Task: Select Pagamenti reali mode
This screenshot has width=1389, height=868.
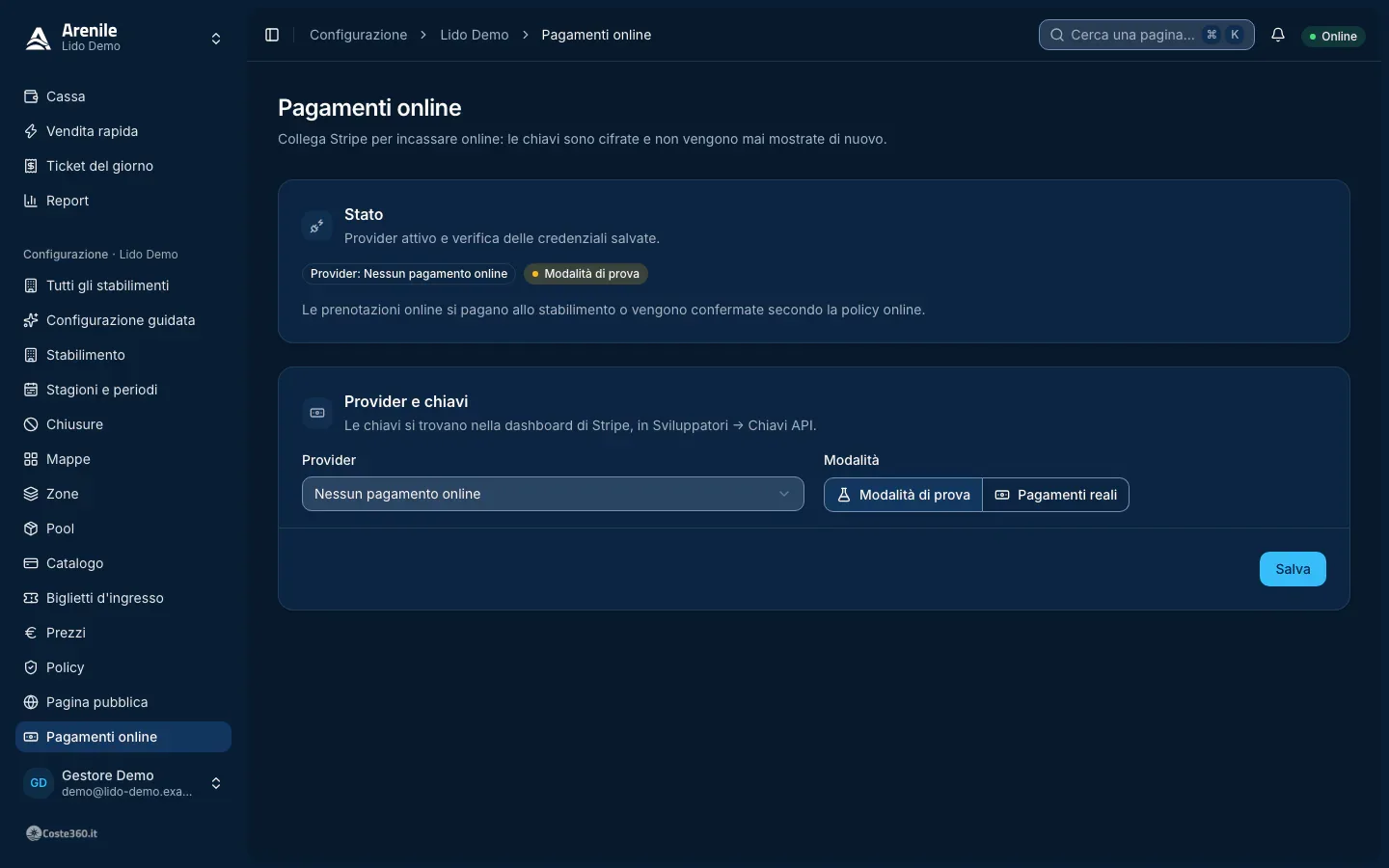Action: click(1055, 495)
